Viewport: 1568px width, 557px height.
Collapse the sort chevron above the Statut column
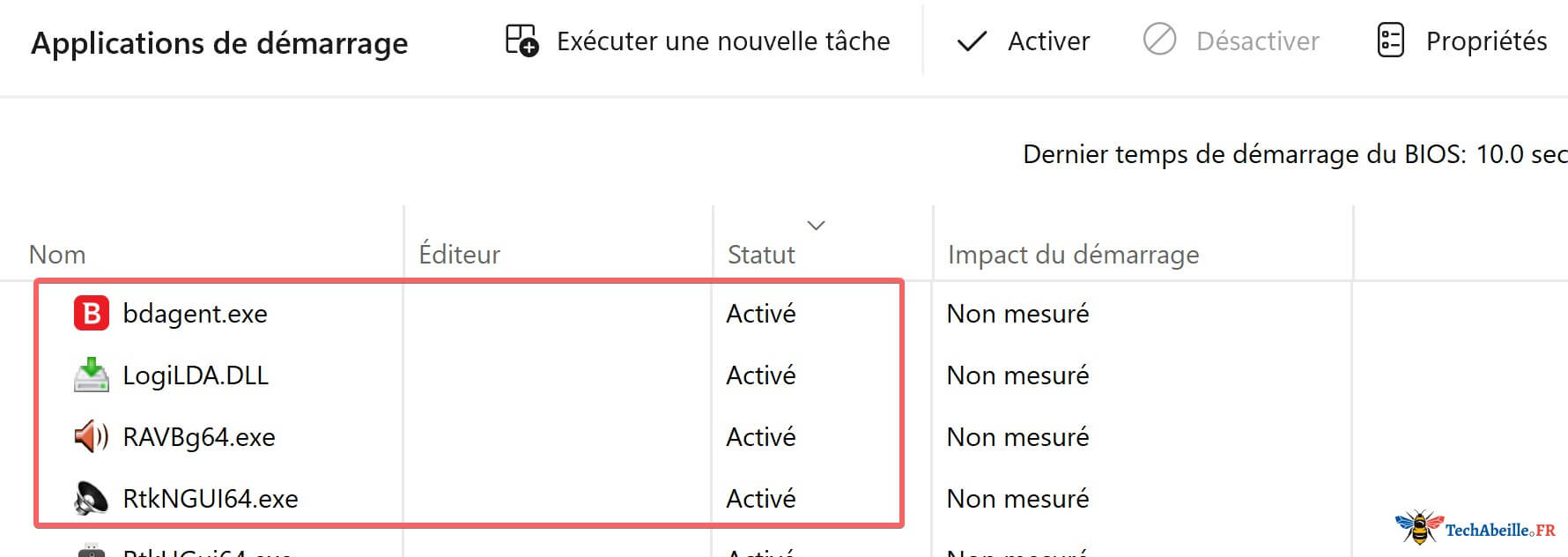point(816,226)
